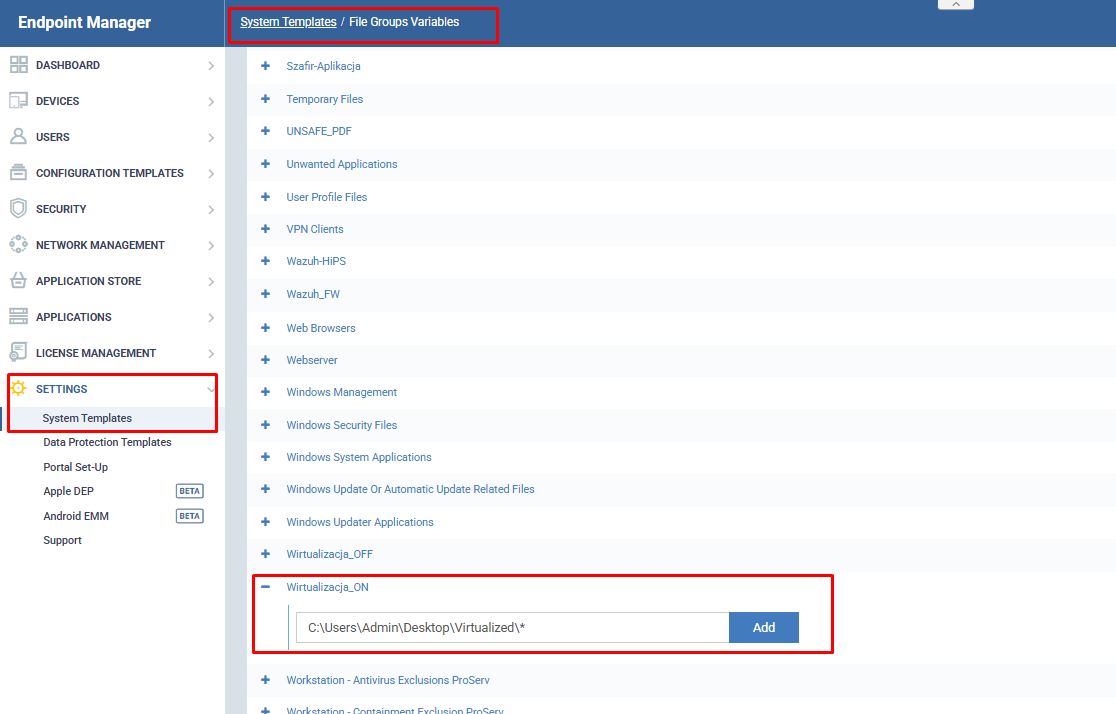
Task: Open Data Protection Templates submenu item
Action: tap(107, 442)
